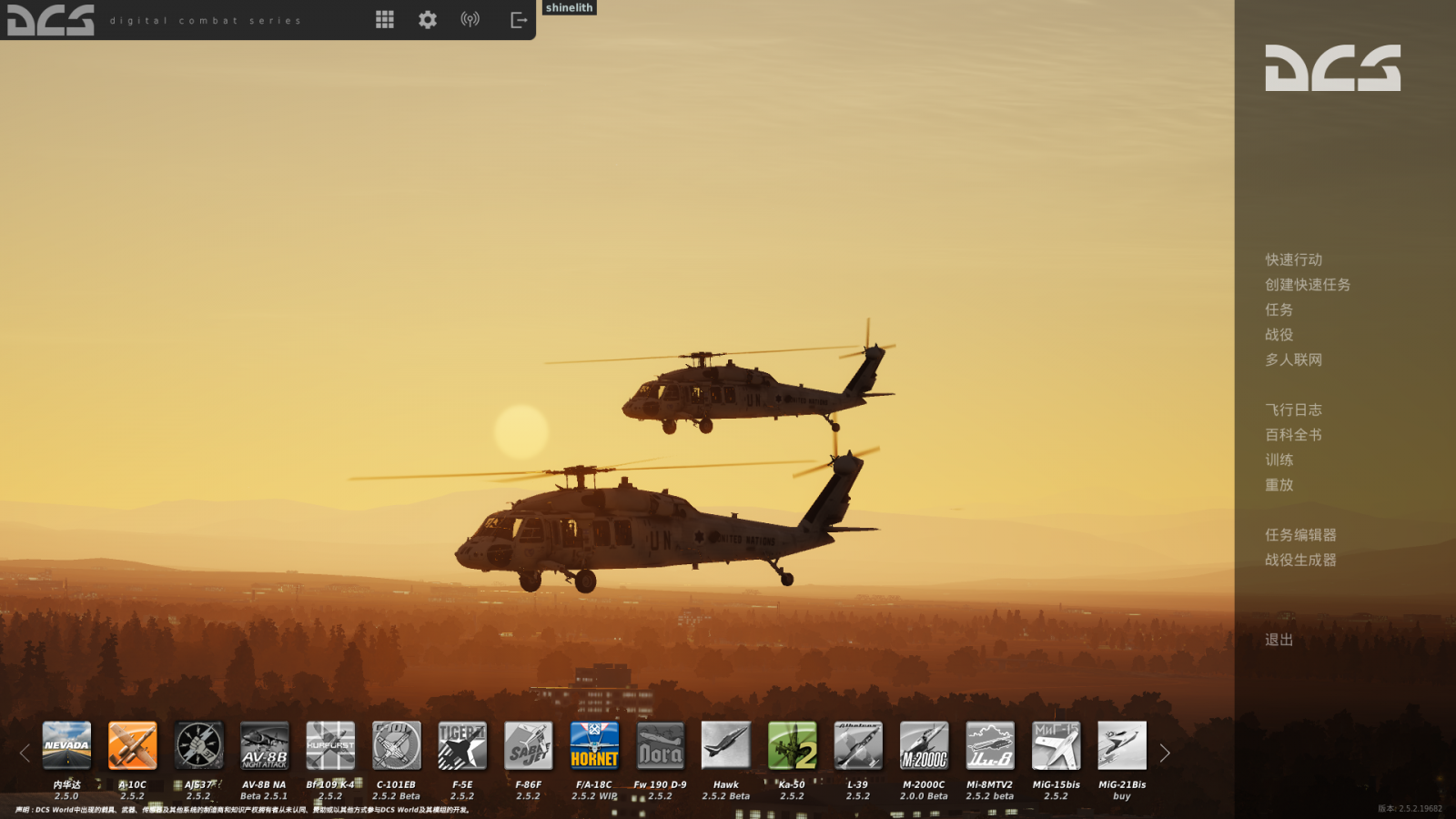Image resolution: width=1456 pixels, height=819 pixels.
Task: Click 训练 training menu entry
Action: coord(1279,460)
